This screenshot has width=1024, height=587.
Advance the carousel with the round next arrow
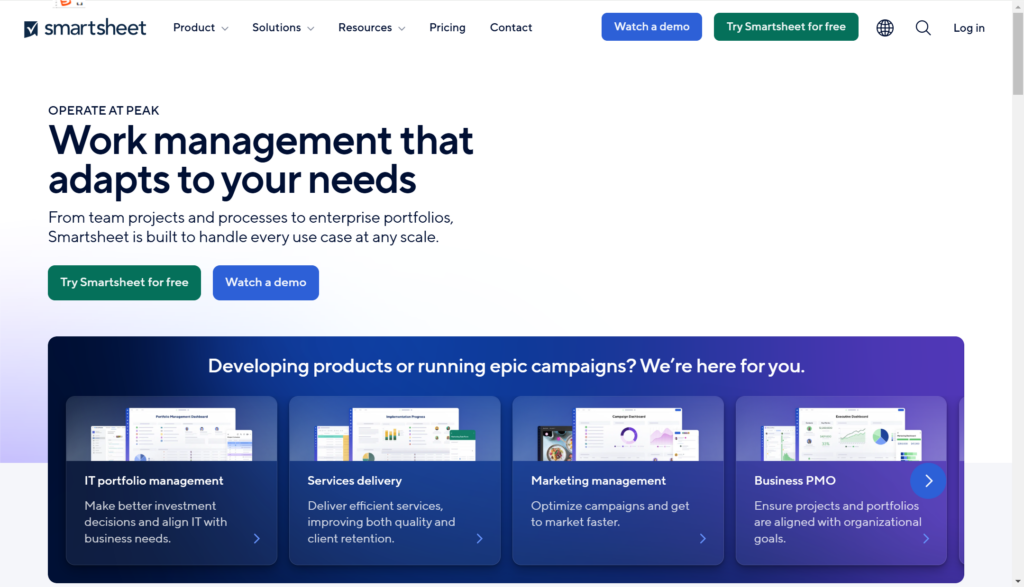coord(928,481)
